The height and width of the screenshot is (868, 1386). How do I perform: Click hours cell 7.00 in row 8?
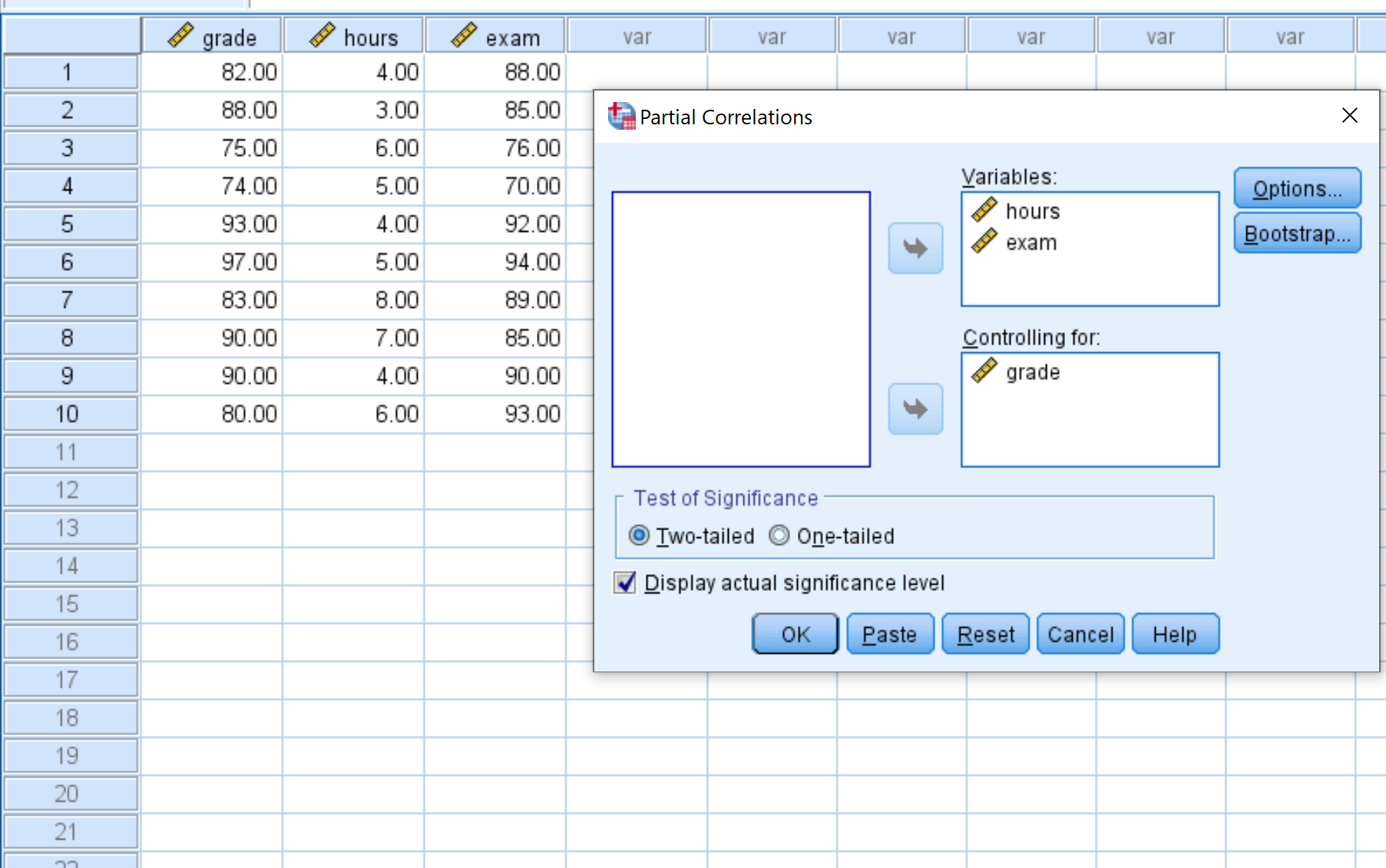point(353,338)
